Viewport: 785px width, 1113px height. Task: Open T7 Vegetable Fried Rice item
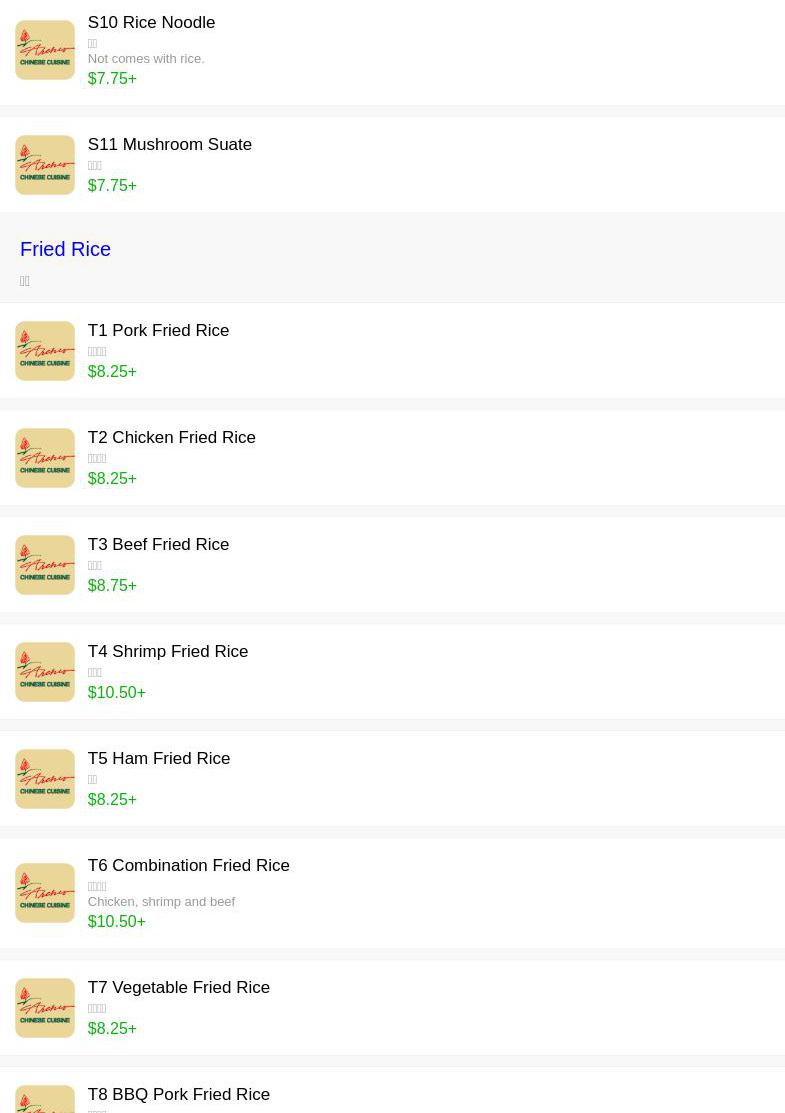coord(178,988)
